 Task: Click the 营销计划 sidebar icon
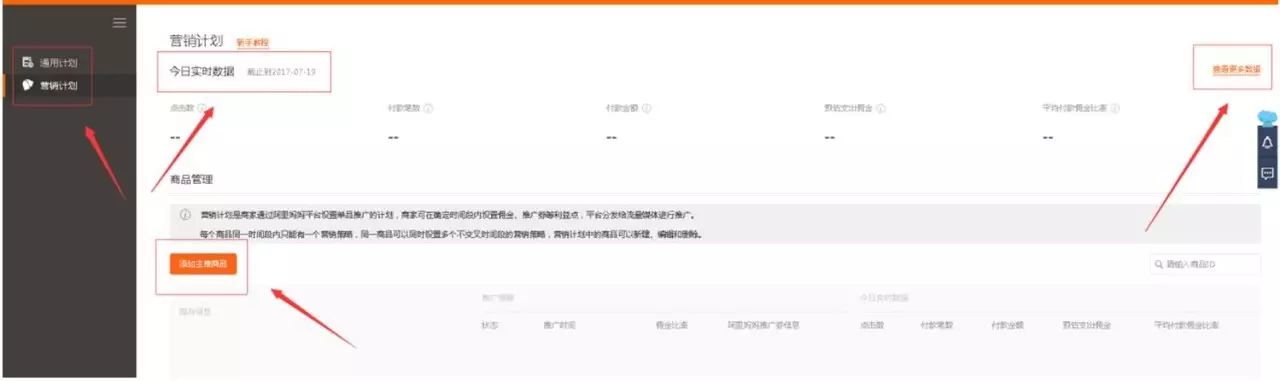(28, 86)
